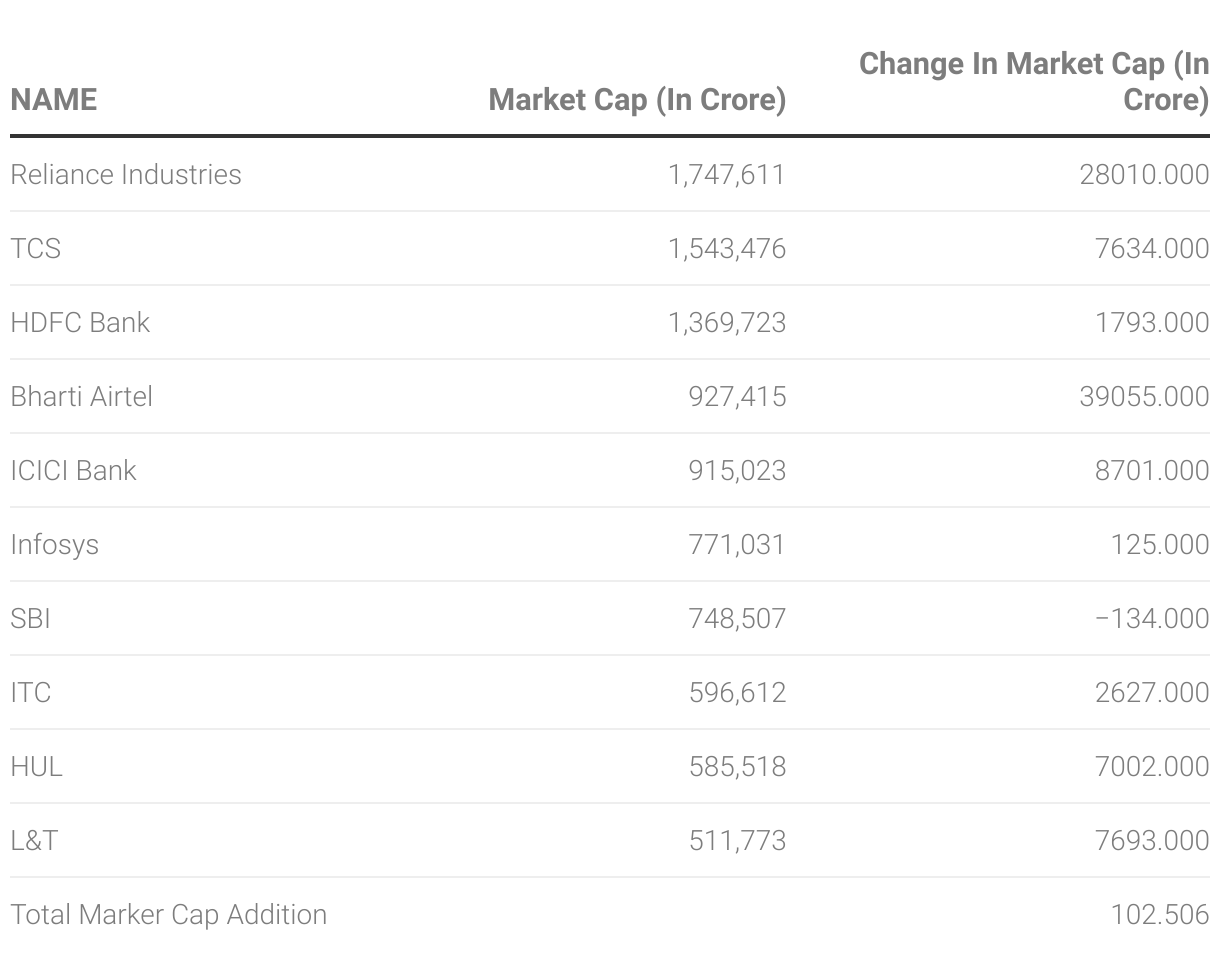
Task: Click the Market Cap (In Crore) header
Action: tap(637, 100)
